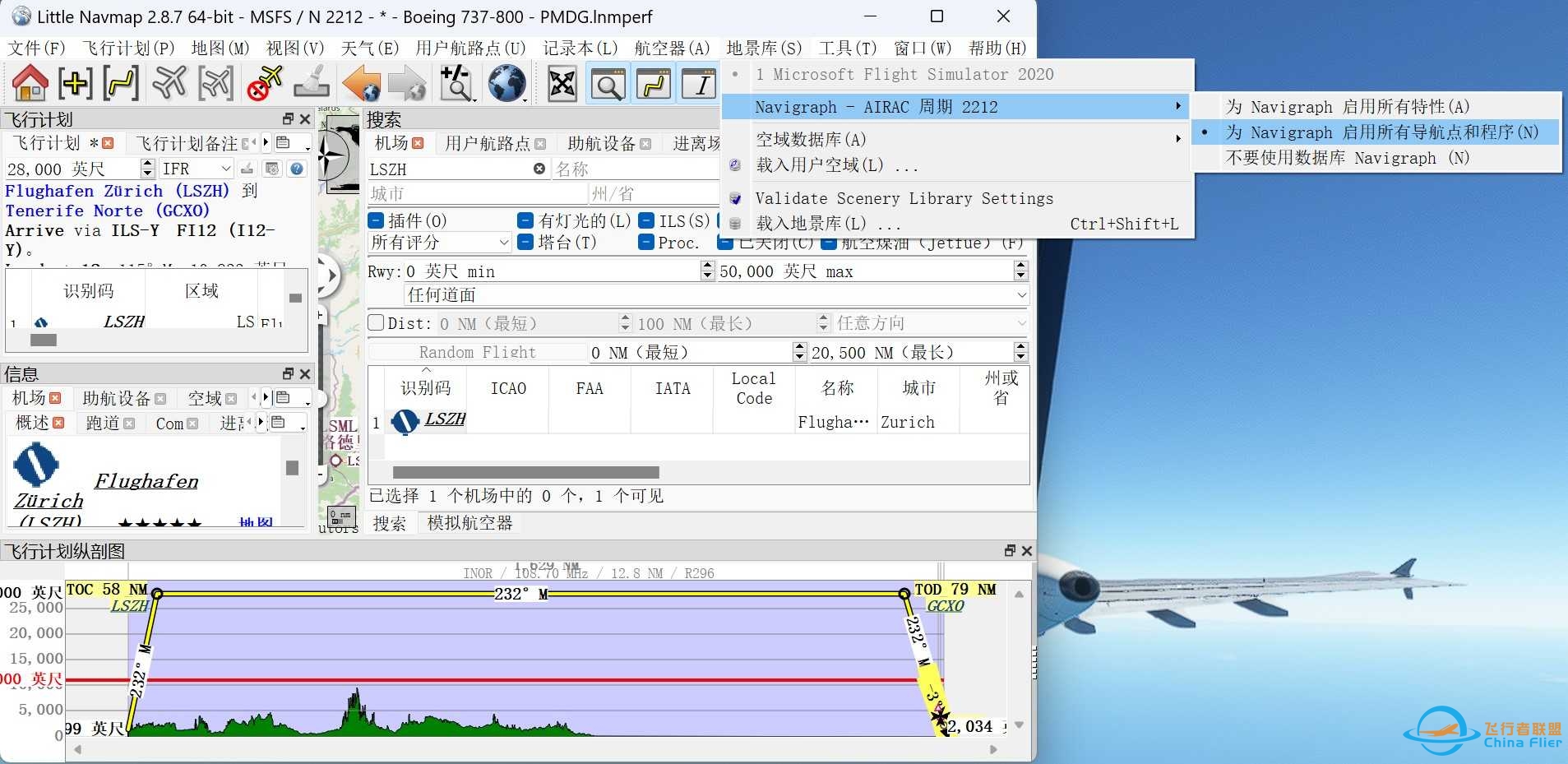Click the gray airplane toolbar icon
Image resolution: width=1568 pixels, height=764 pixels.
coord(170,83)
